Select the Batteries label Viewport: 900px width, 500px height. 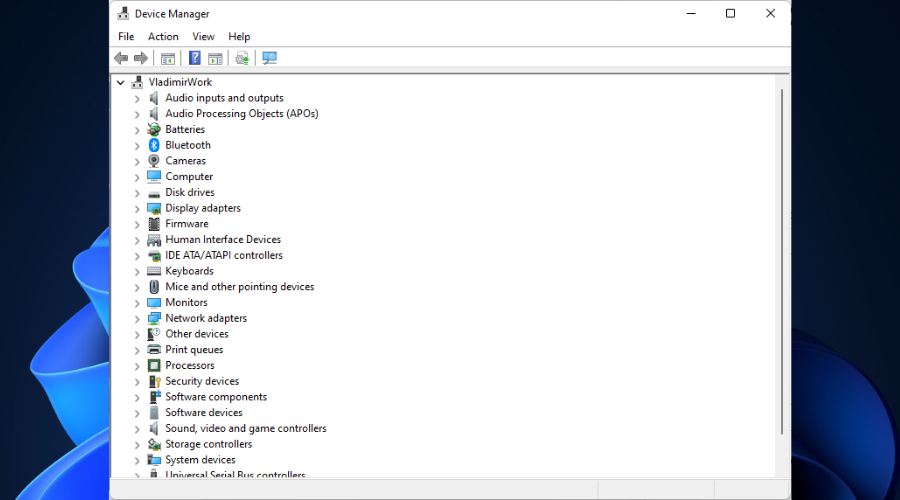(x=185, y=129)
